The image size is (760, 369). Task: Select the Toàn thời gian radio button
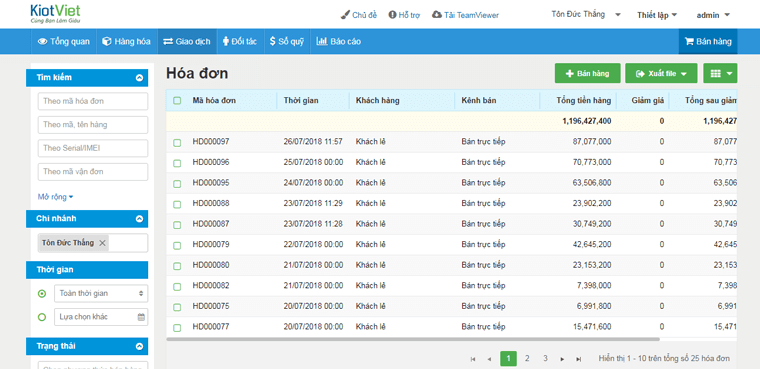(42, 293)
